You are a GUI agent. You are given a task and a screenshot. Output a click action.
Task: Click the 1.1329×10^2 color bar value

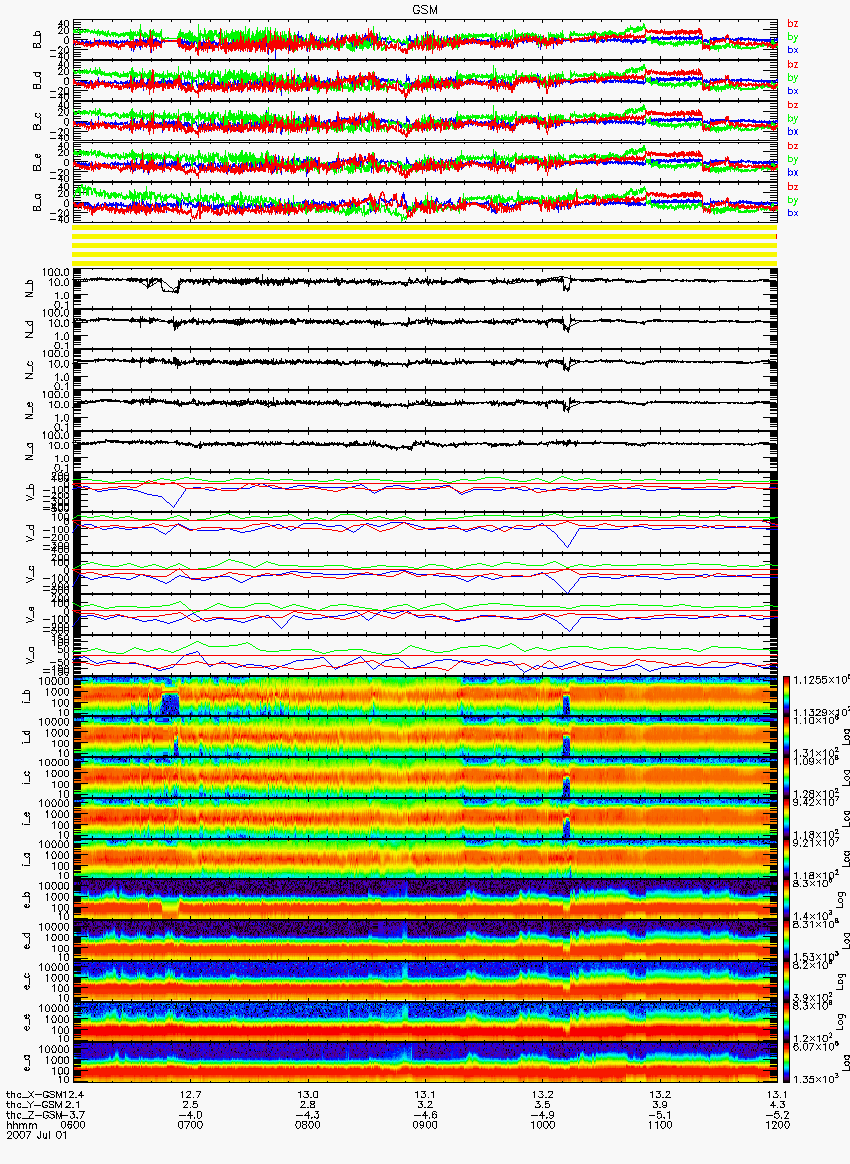pos(821,713)
